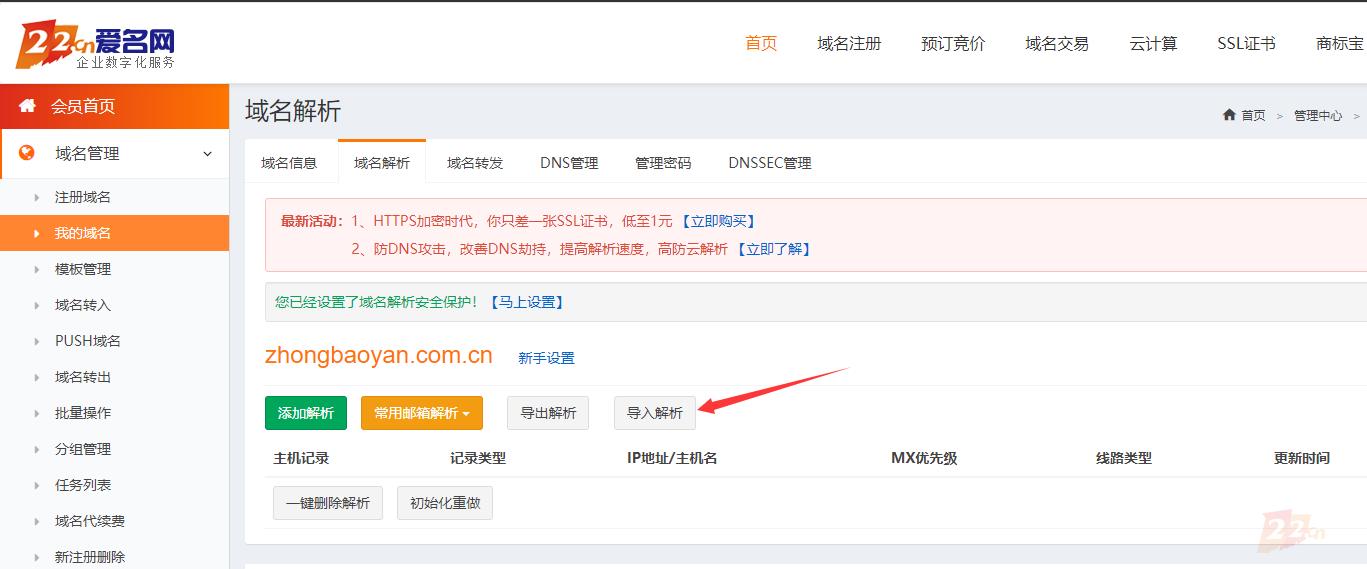Open 域名注册 in top navigation

[849, 44]
